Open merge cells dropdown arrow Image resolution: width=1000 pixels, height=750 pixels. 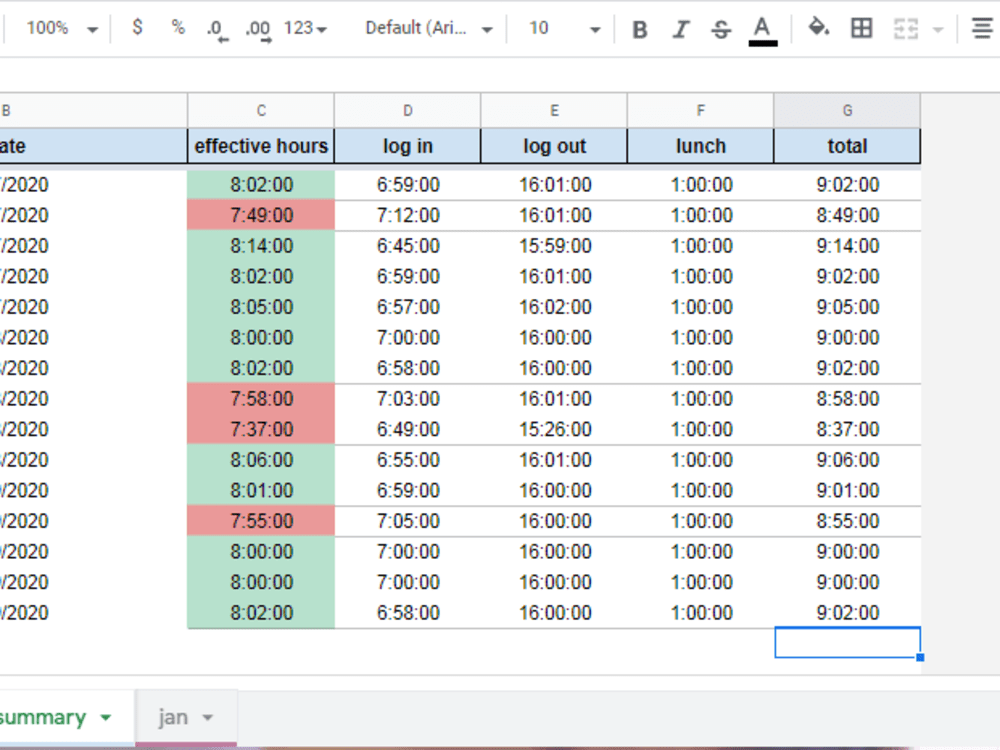tap(938, 29)
